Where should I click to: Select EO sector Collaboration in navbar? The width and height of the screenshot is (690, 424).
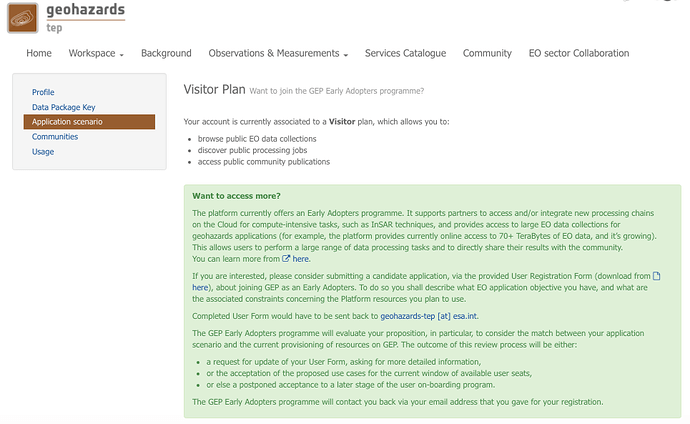click(x=579, y=53)
